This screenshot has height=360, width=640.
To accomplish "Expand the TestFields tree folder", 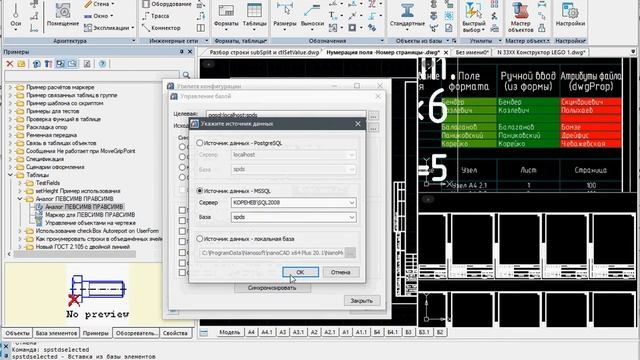I will 20,183.
